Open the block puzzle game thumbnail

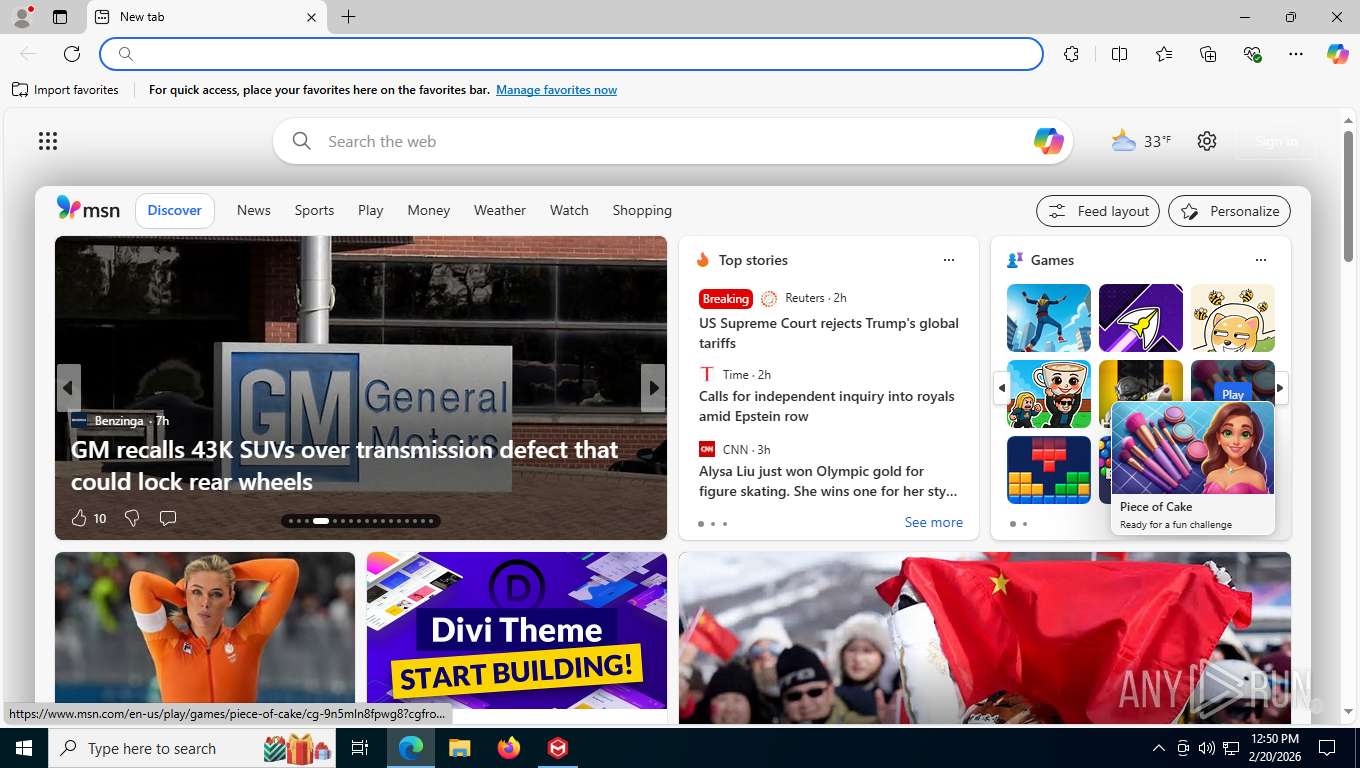point(1049,470)
